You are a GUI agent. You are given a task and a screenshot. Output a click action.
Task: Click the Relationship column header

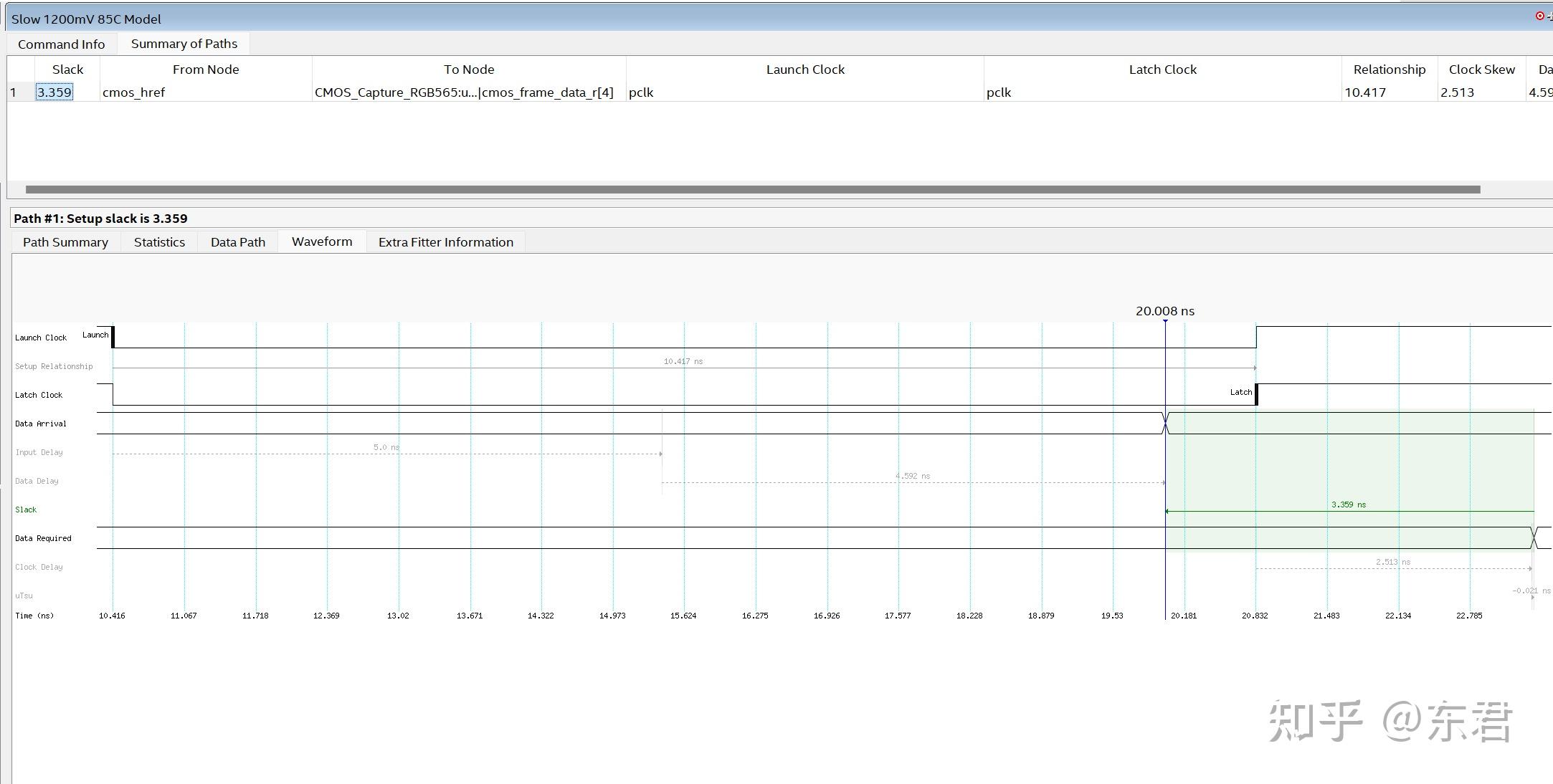[1389, 70]
